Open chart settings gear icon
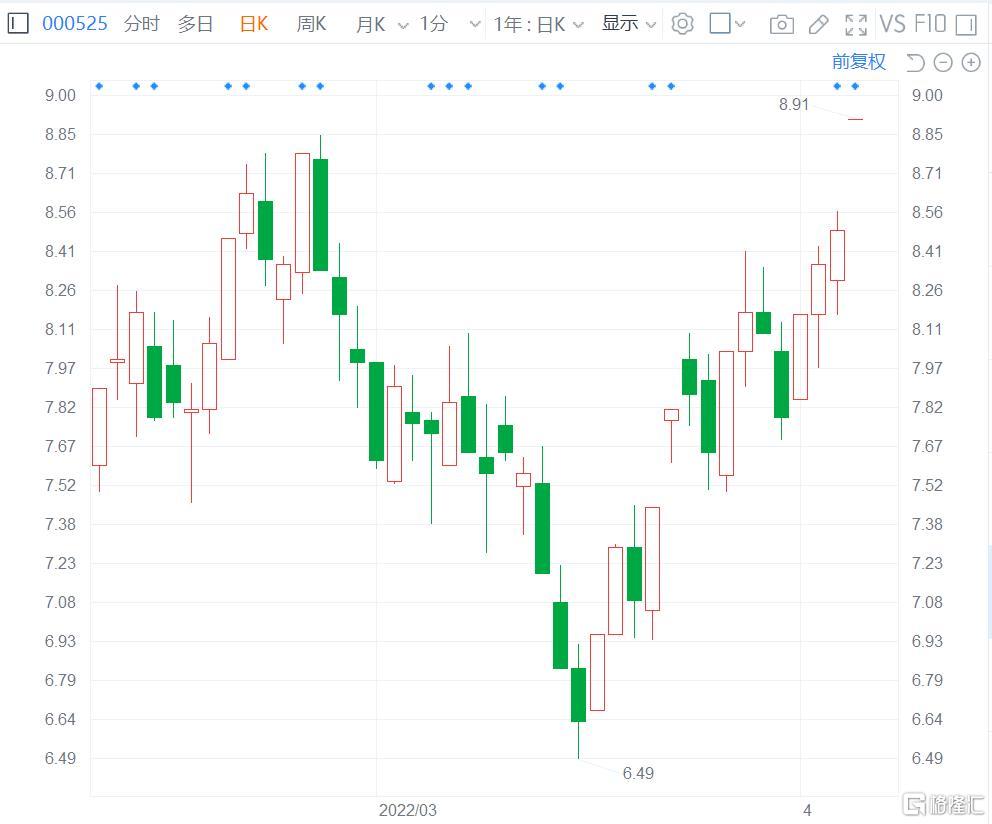Screen dimensions: 992x824 point(683,24)
